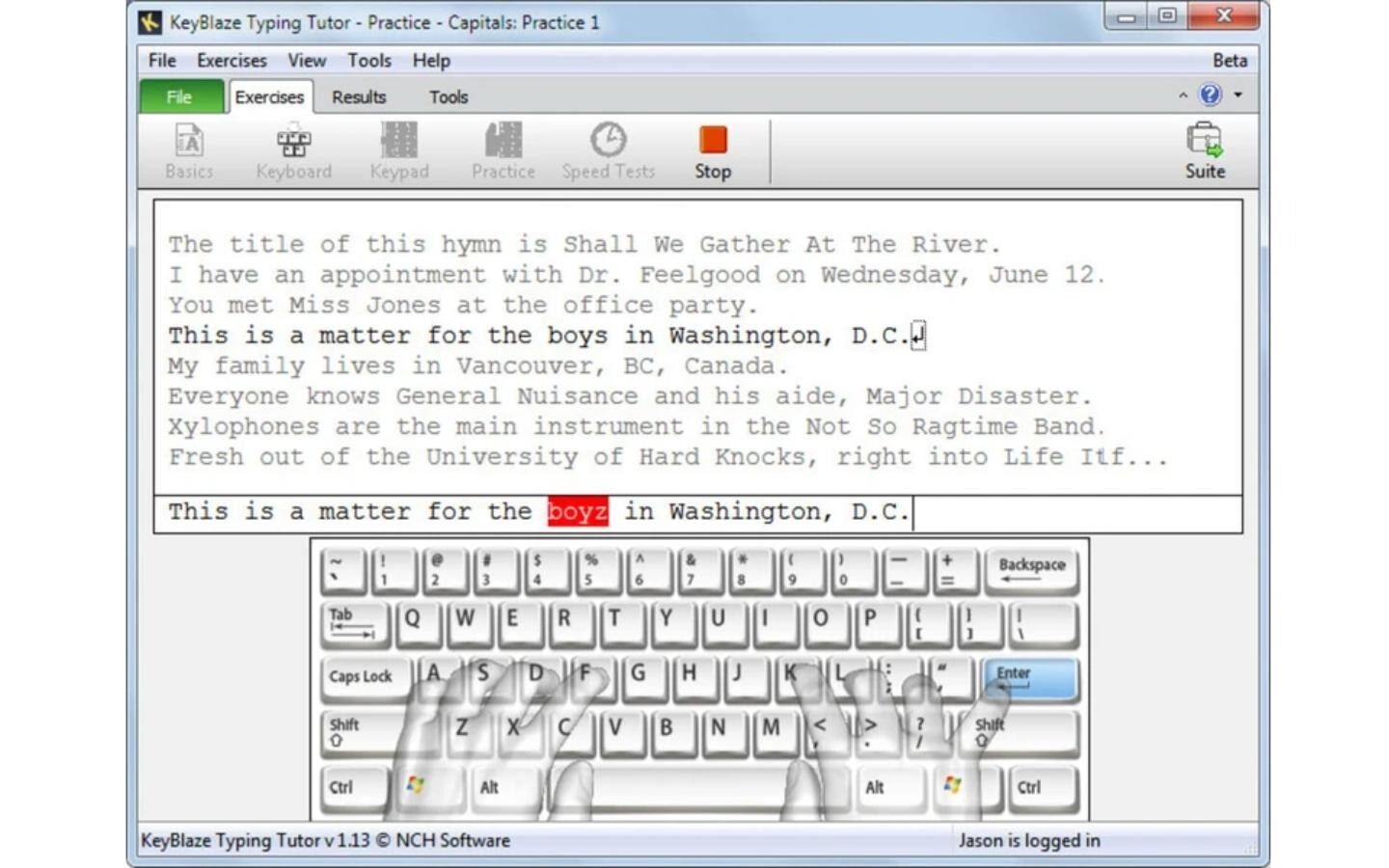Click the right Ctrl key

pos(1044,787)
